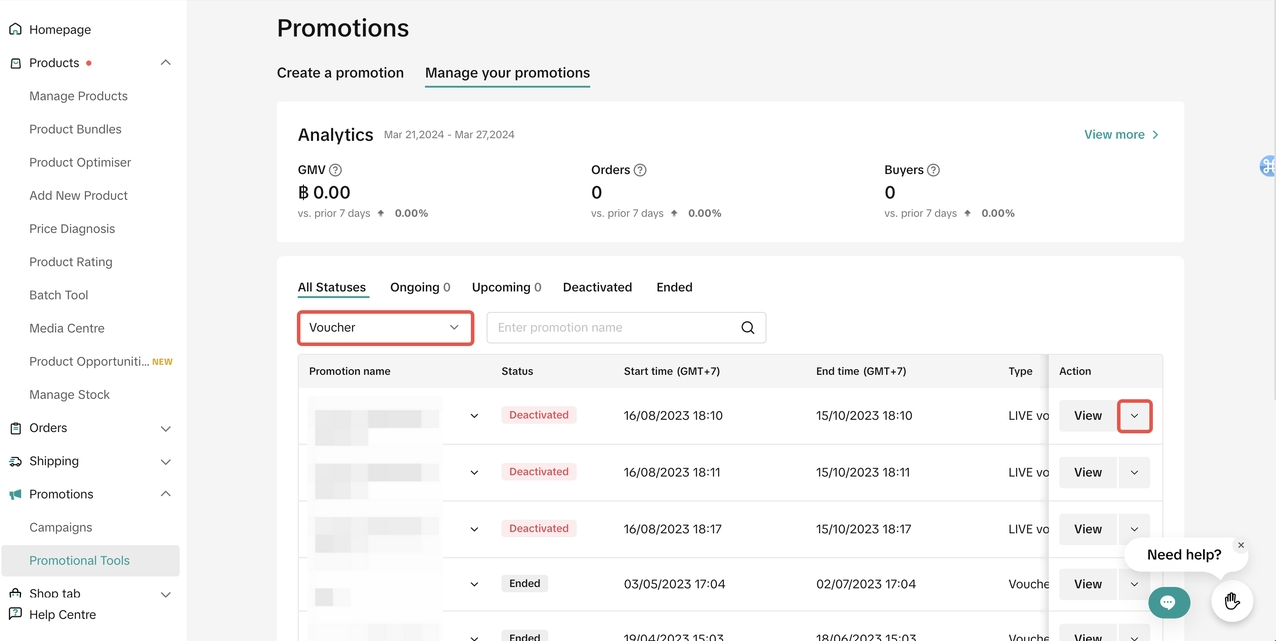Click the search magnifier icon in promotion field
The height and width of the screenshot is (641, 1276).
tap(747, 328)
